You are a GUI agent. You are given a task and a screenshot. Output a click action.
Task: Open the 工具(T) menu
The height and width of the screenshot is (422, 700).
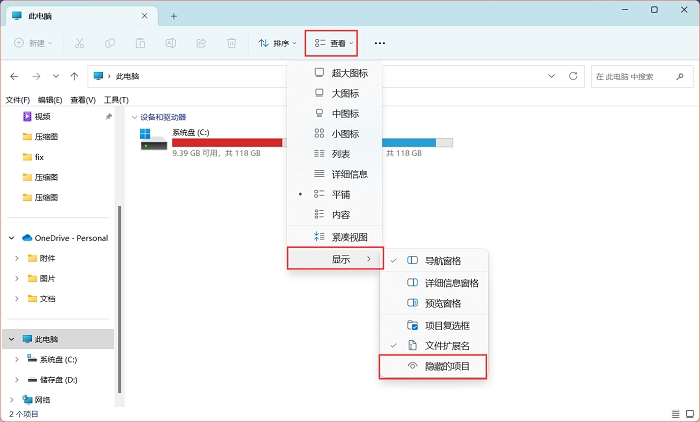click(116, 100)
